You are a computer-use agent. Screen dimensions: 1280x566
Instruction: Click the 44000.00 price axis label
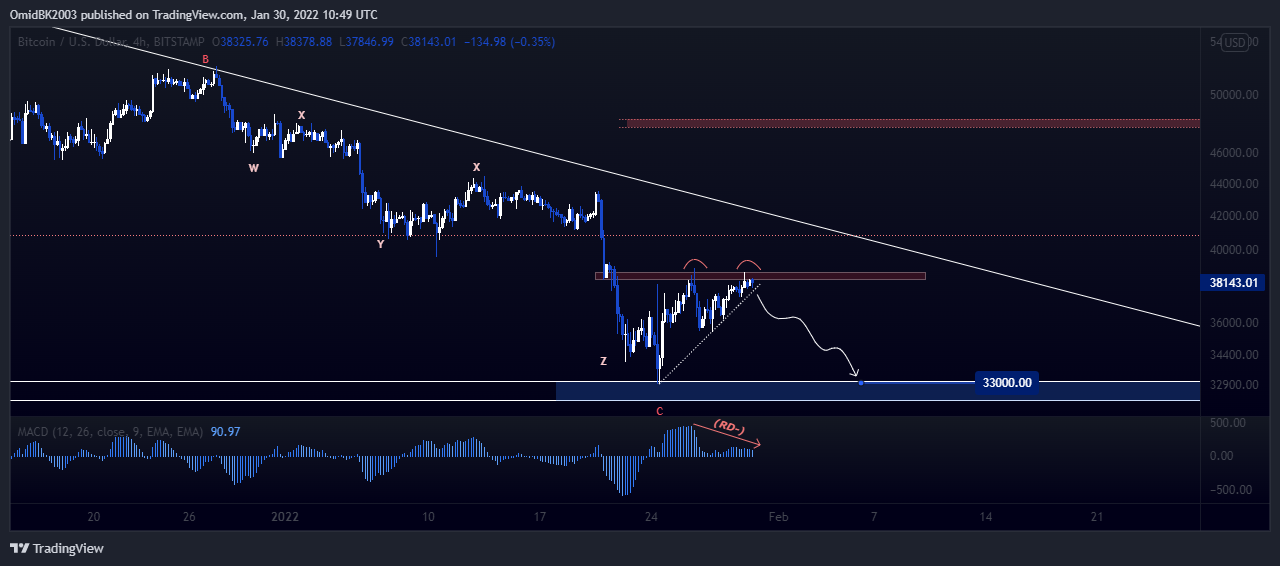(x=1232, y=184)
